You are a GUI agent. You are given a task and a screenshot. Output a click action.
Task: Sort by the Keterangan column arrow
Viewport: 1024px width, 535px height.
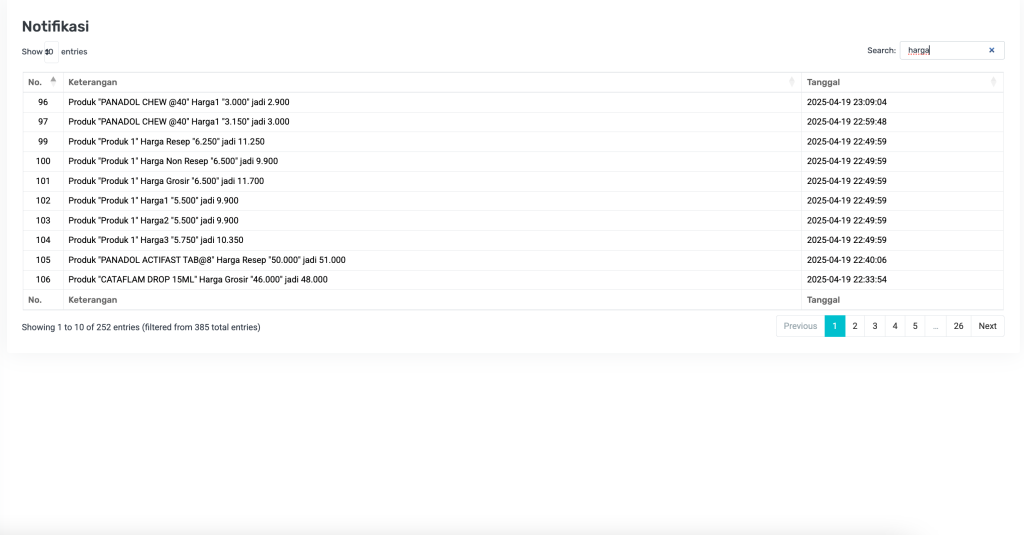pyautogui.click(x=792, y=81)
